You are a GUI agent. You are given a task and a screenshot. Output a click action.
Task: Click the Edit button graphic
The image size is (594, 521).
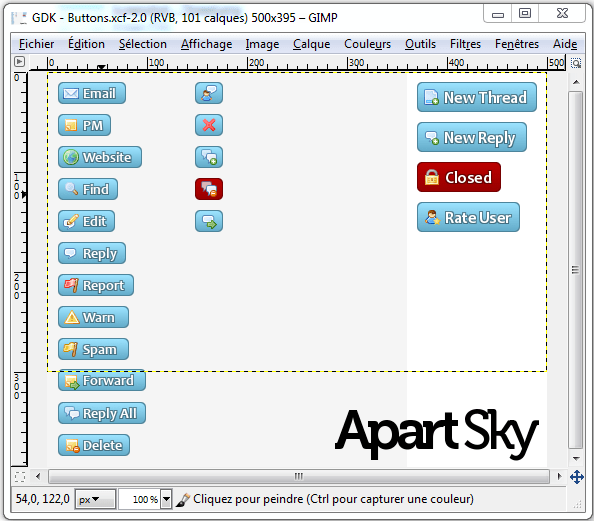[86, 221]
